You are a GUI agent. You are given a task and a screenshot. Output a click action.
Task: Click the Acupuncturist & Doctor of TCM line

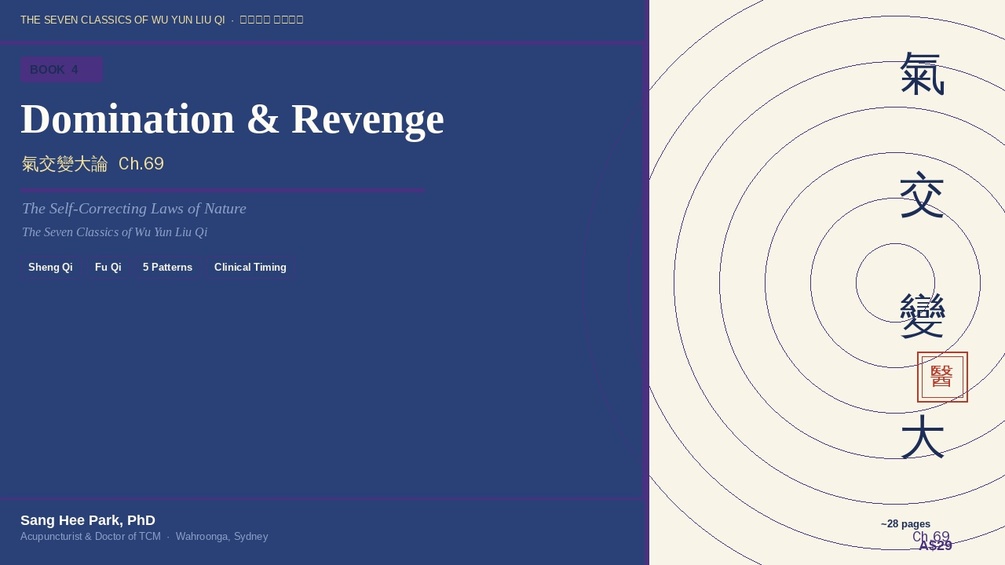(x=144, y=536)
